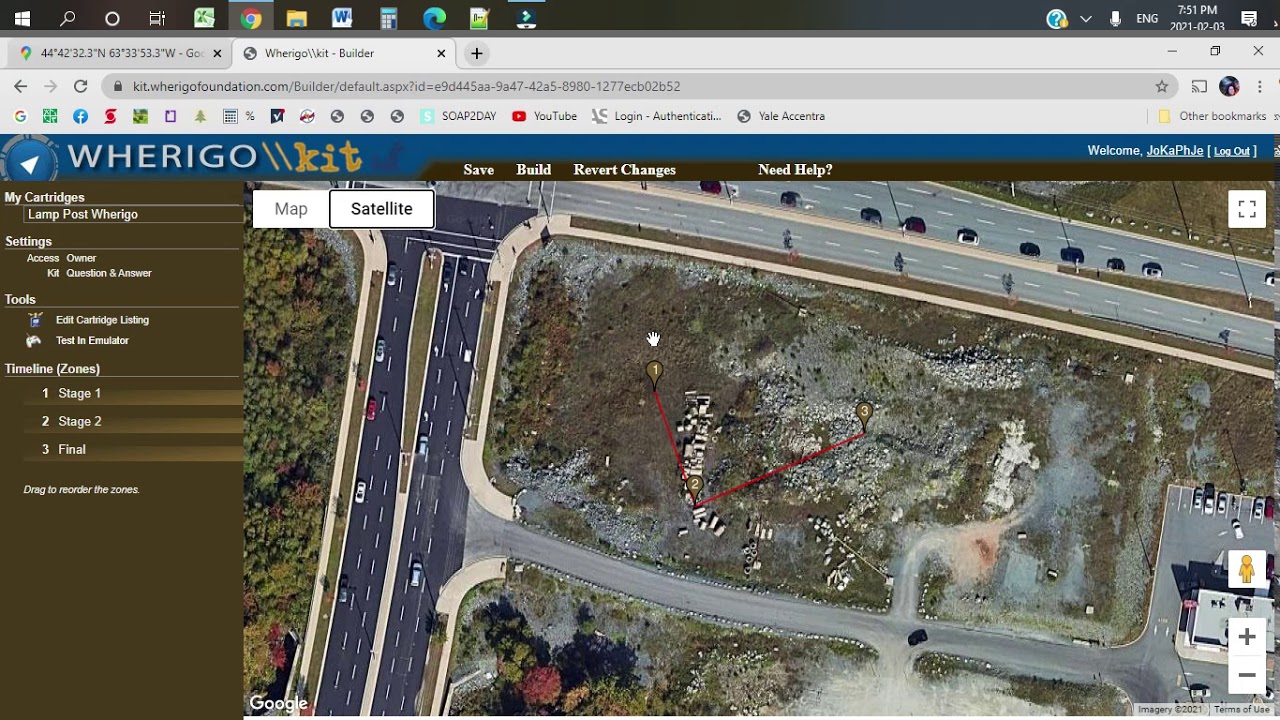Screen dimensions: 1280x720
Task: Open the Facebook bookmark
Action: point(80,116)
